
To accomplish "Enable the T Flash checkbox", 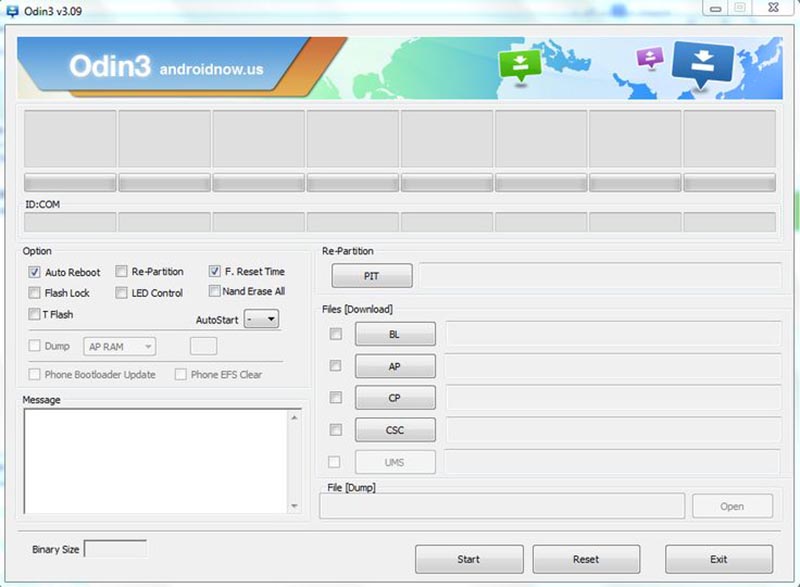I will click(x=34, y=314).
